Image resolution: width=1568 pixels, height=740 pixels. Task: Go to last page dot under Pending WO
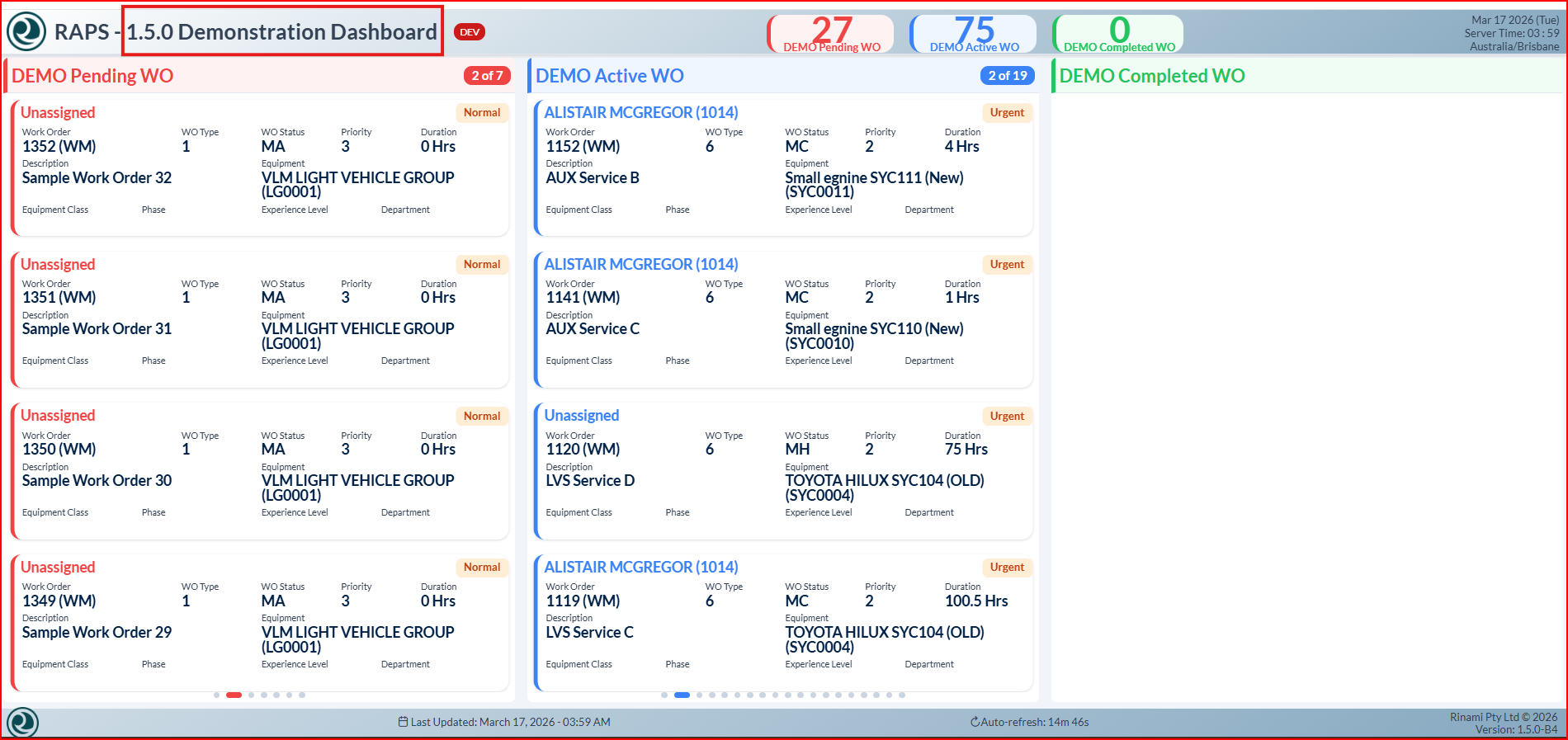[302, 695]
